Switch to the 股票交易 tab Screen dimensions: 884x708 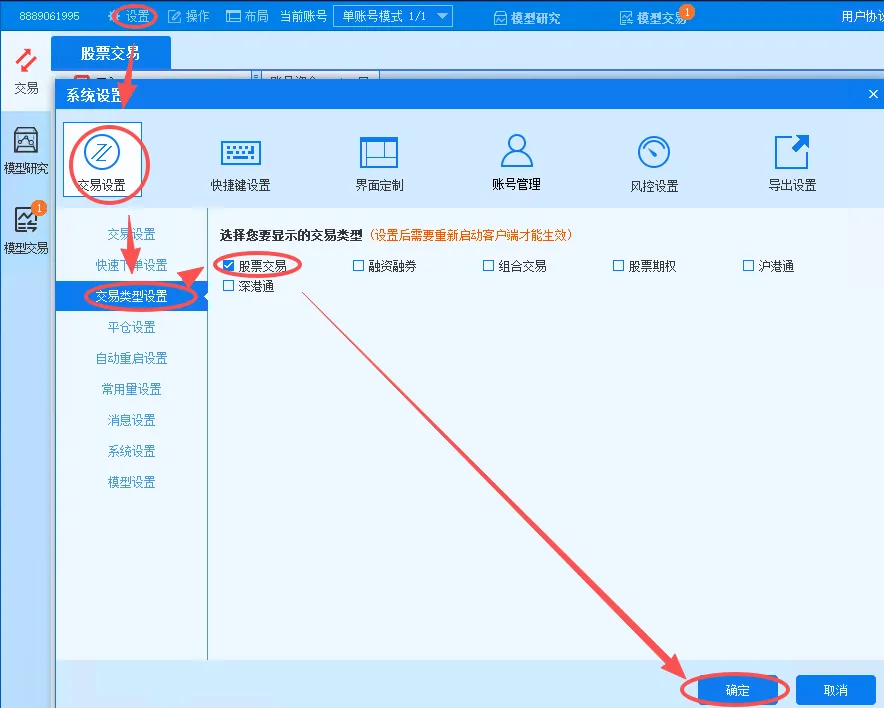click(110, 53)
